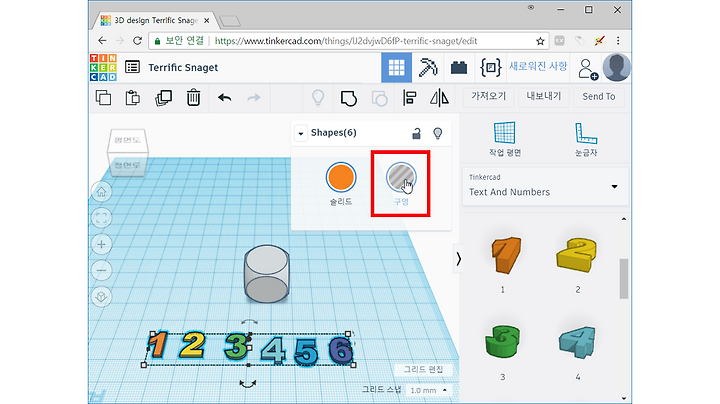Open the Align tool

pos(409,98)
